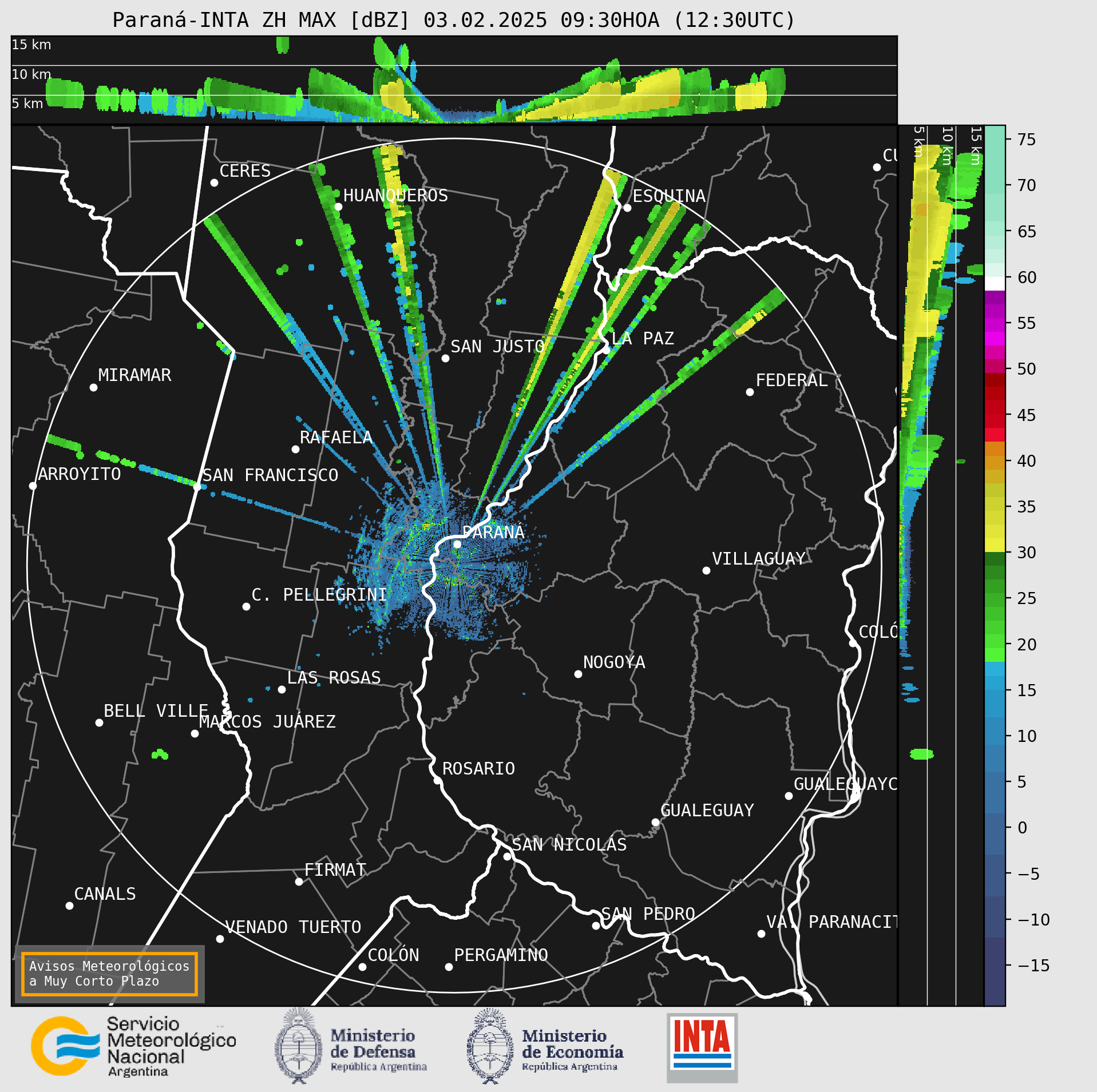Viewport: 1097px width, 1092px height.
Task: Click the FEDERAL label
Action: pos(792,380)
